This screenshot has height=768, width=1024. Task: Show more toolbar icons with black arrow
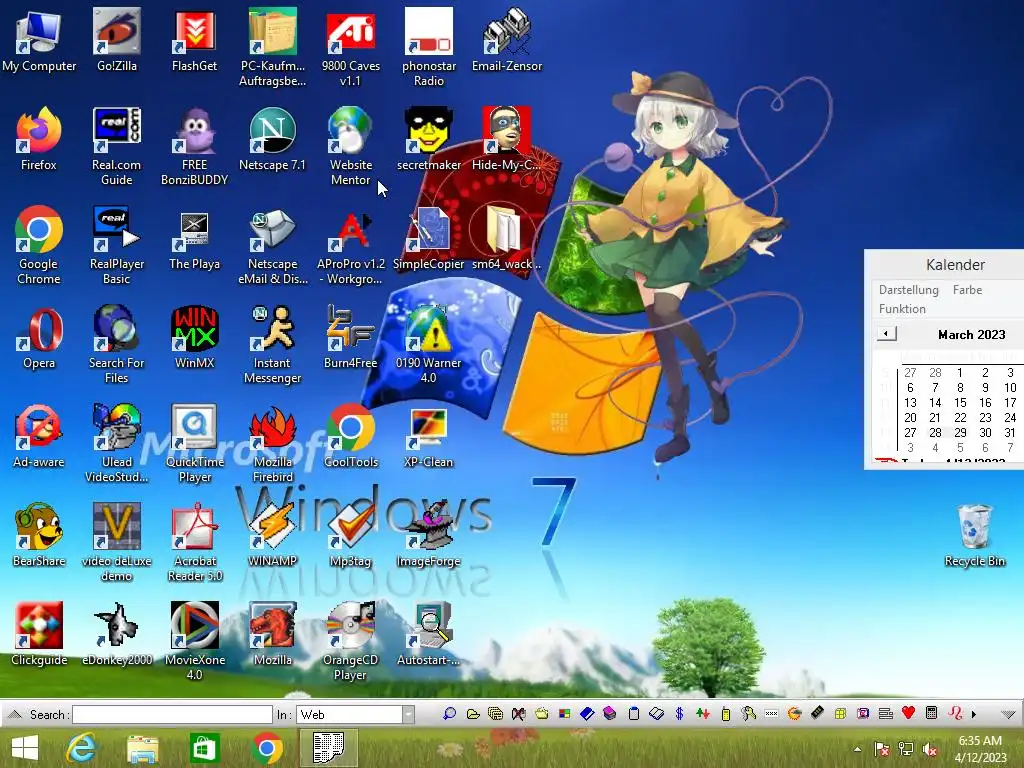click(x=974, y=714)
